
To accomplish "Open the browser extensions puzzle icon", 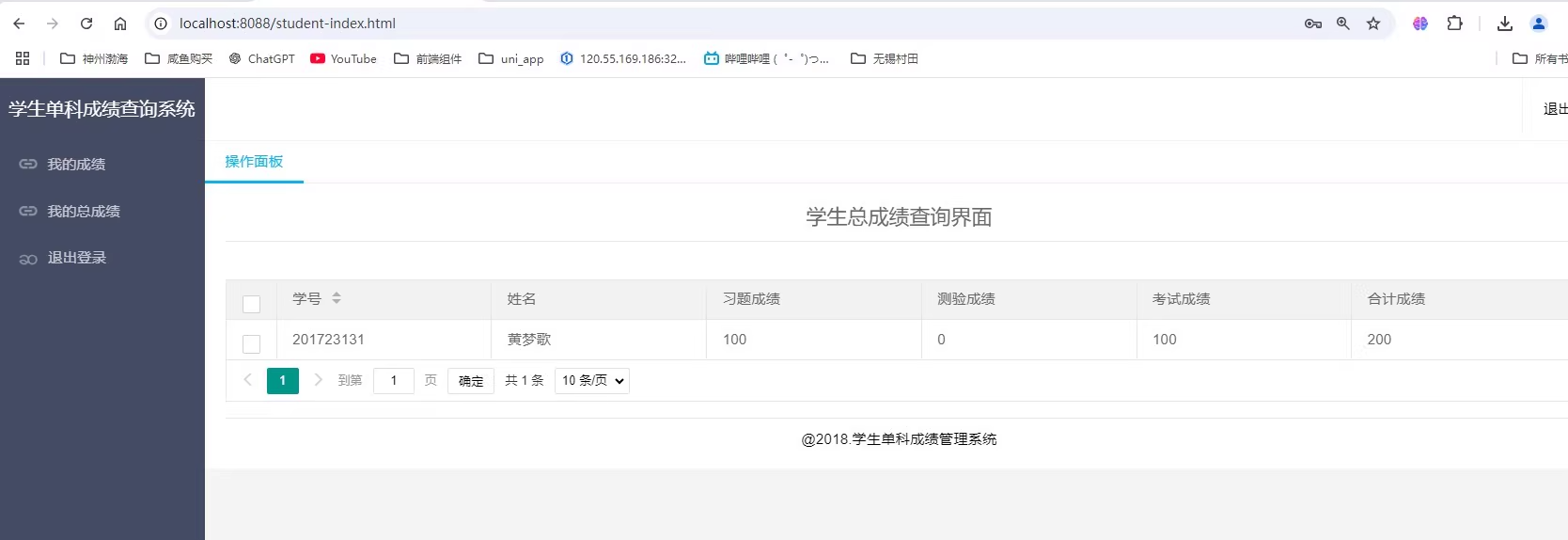I will point(1454,24).
